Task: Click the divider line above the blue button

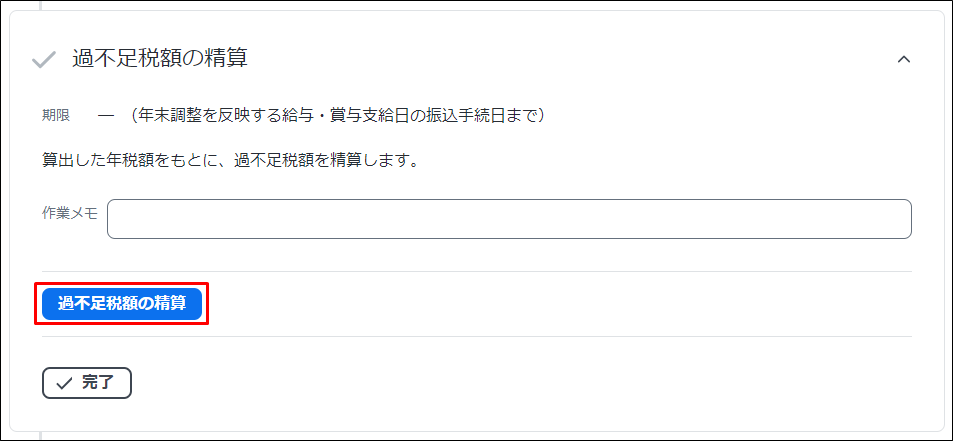Action: pos(477,272)
